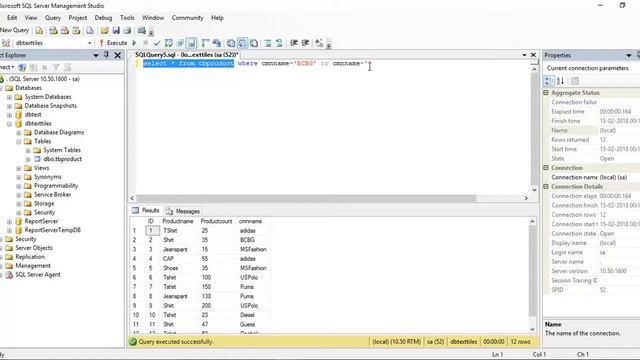This screenshot has height=360, width=640.
Task: Comment out the selected lines icon
Action: 268,43
